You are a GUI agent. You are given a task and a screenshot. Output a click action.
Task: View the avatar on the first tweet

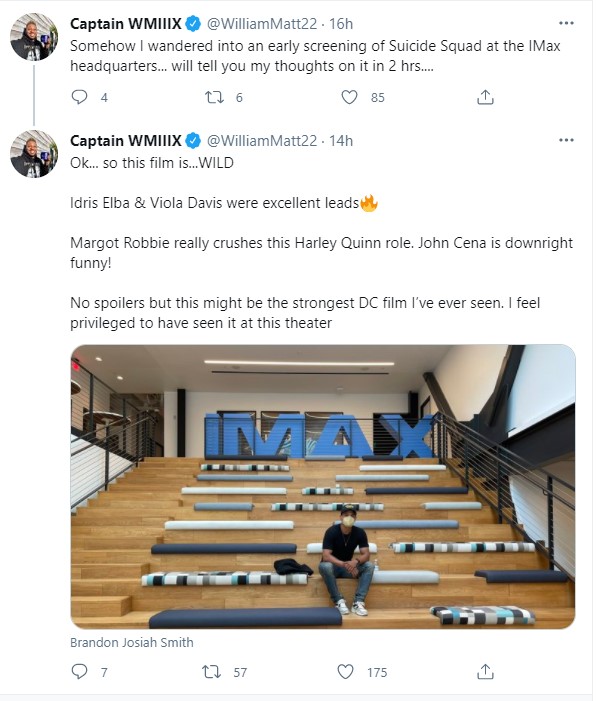coord(34,37)
